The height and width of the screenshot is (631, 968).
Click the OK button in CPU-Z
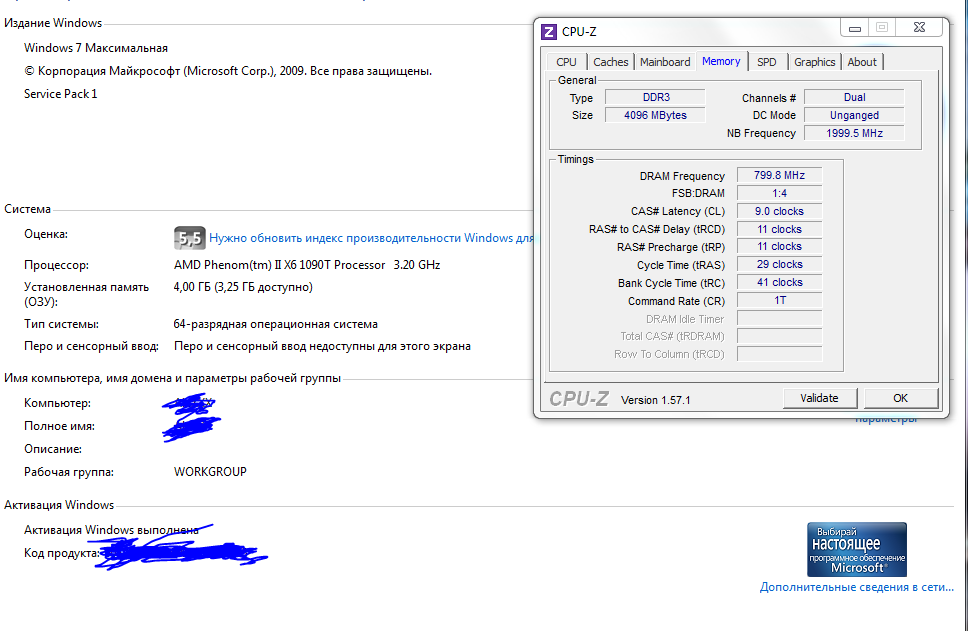pyautogui.click(x=900, y=398)
